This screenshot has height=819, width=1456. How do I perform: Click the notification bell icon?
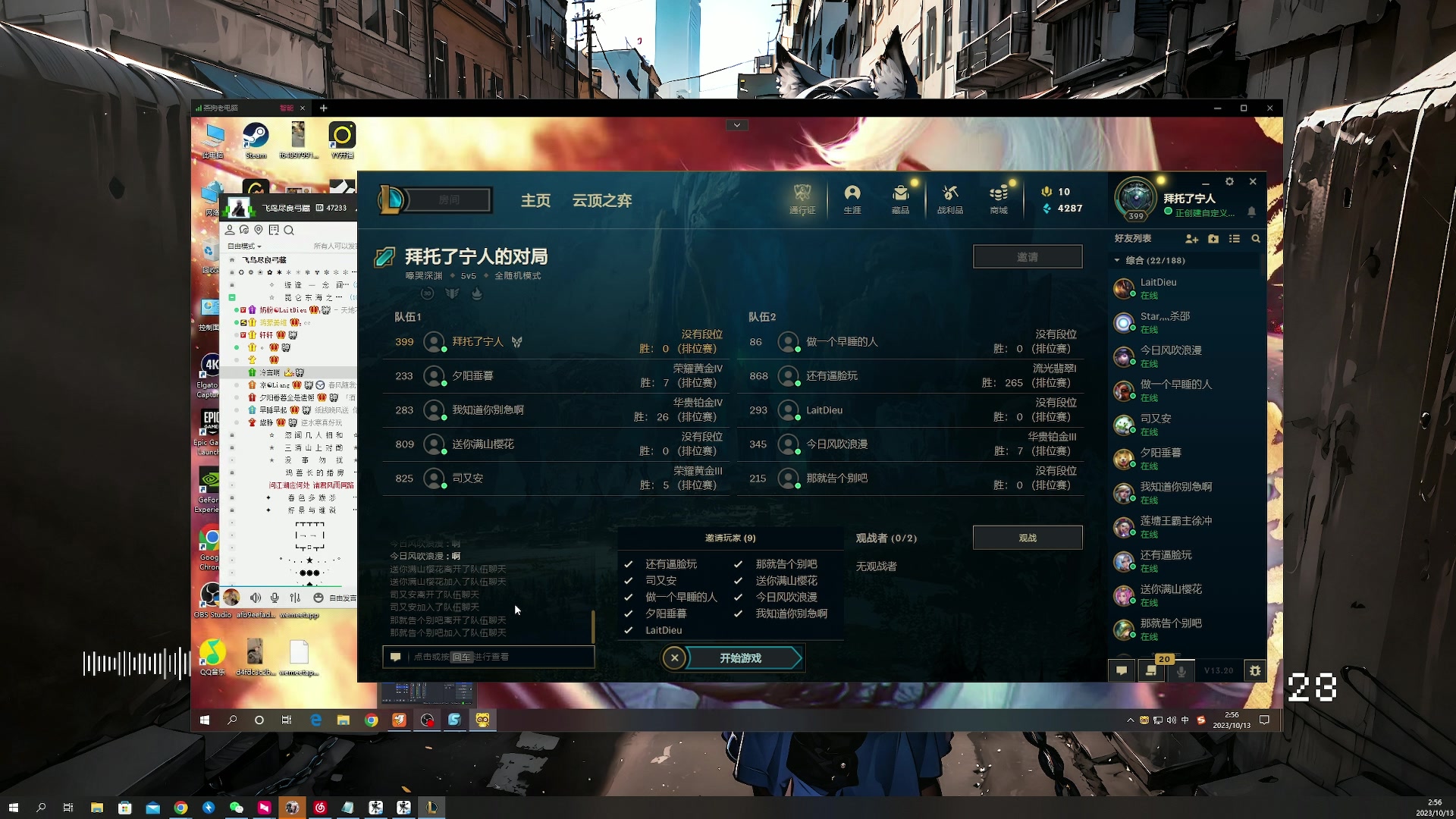tap(1252, 212)
